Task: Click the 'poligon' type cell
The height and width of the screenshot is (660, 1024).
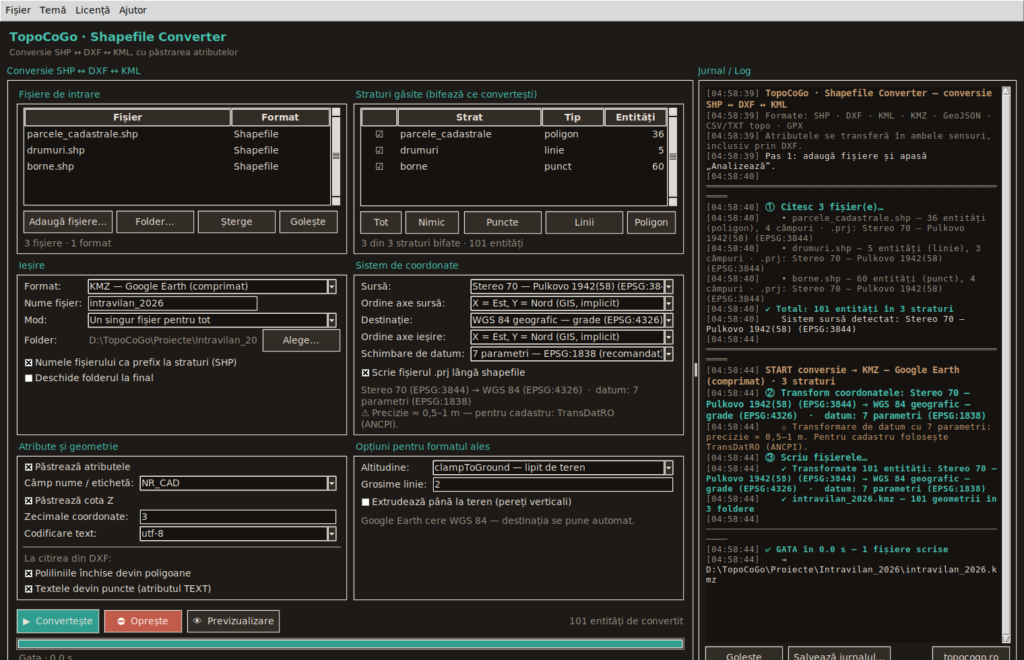Action: (561, 134)
